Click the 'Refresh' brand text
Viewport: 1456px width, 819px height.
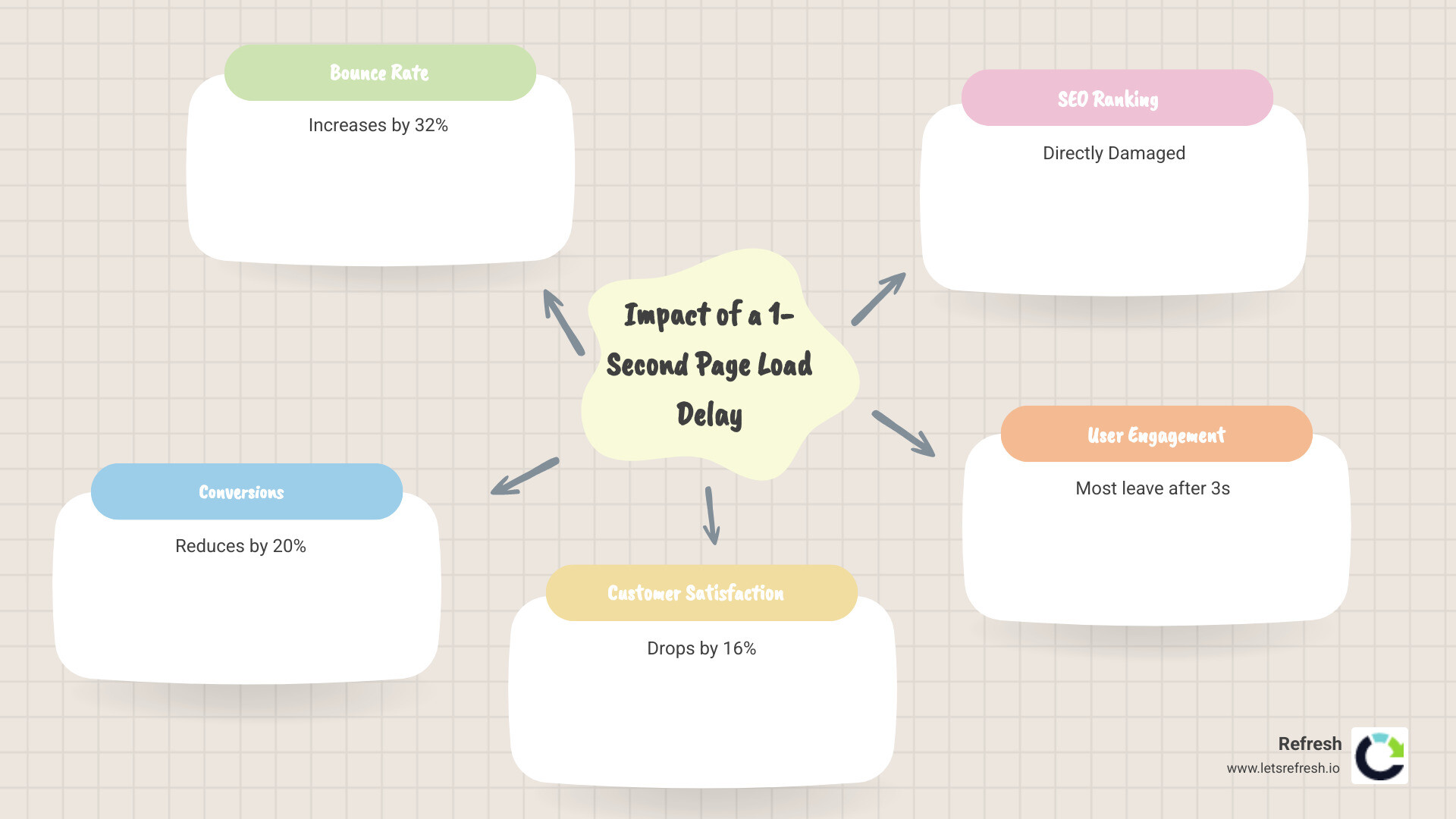(1310, 744)
